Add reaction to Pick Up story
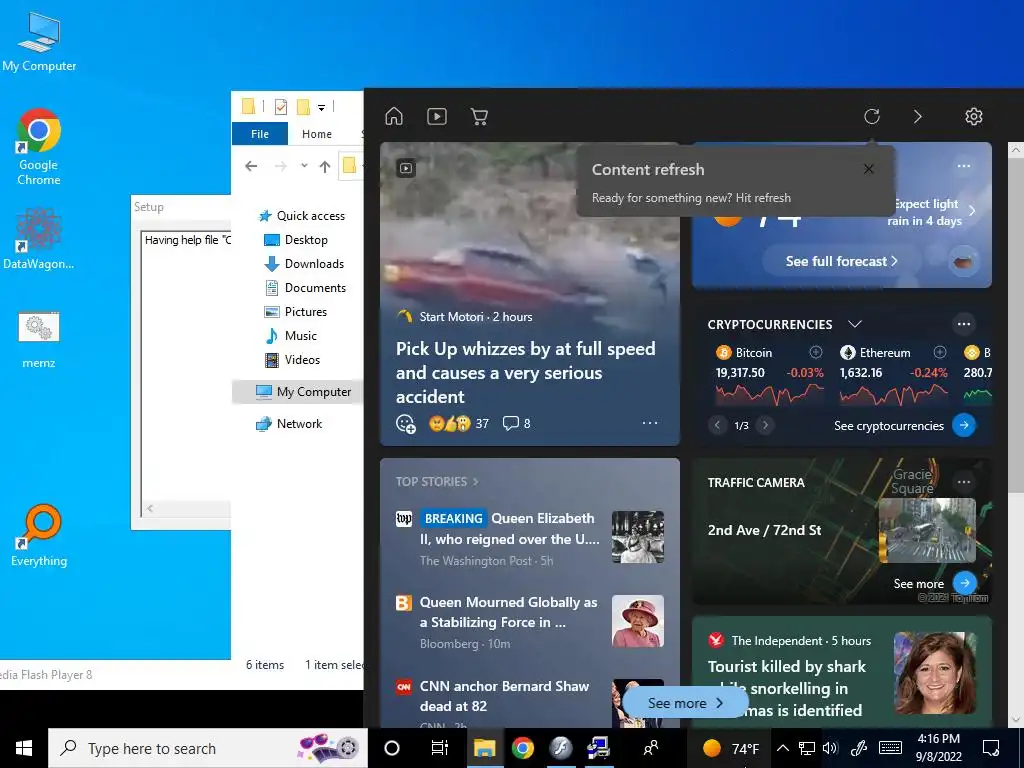Viewport: 1024px width, 768px height. tap(406, 423)
